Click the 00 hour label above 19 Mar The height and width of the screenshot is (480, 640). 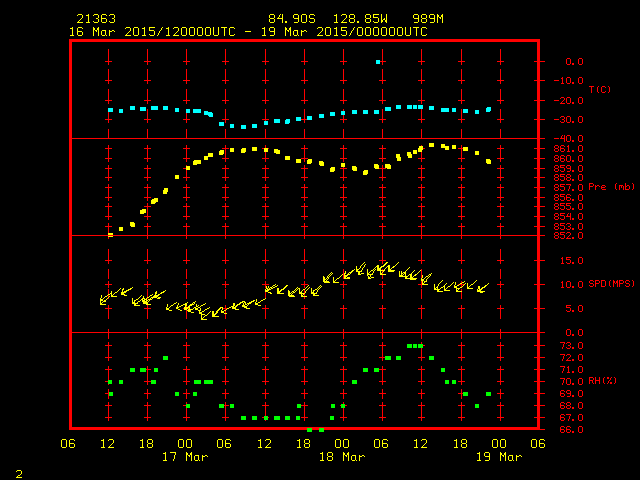click(499, 444)
